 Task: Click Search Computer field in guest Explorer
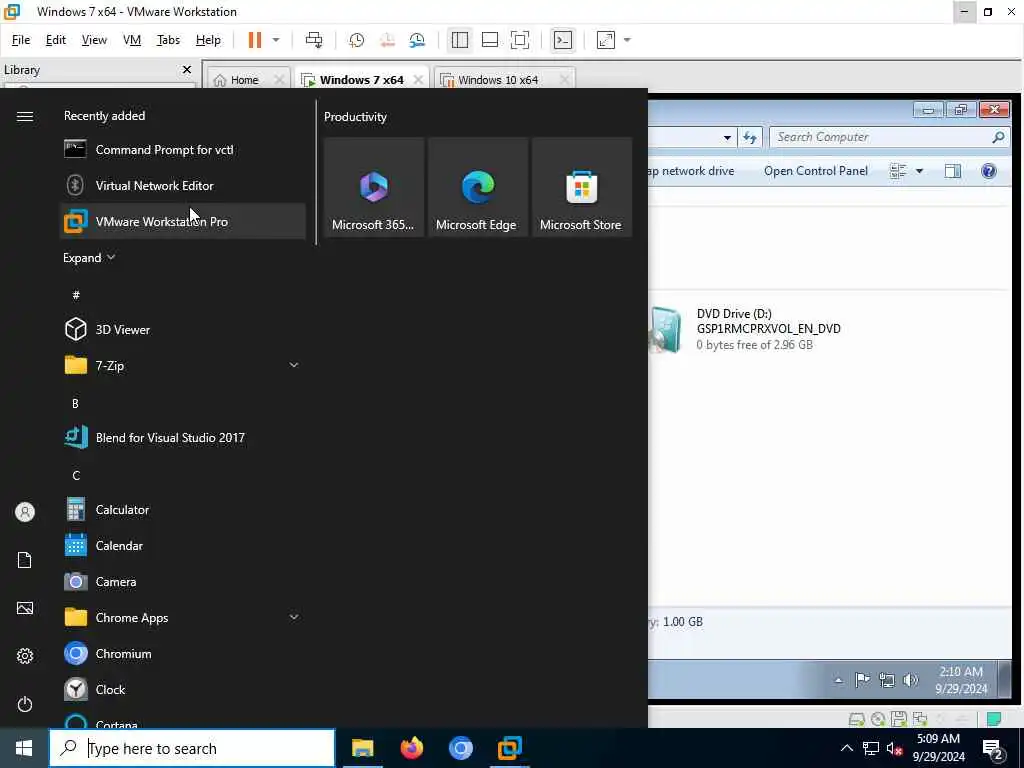tap(888, 137)
